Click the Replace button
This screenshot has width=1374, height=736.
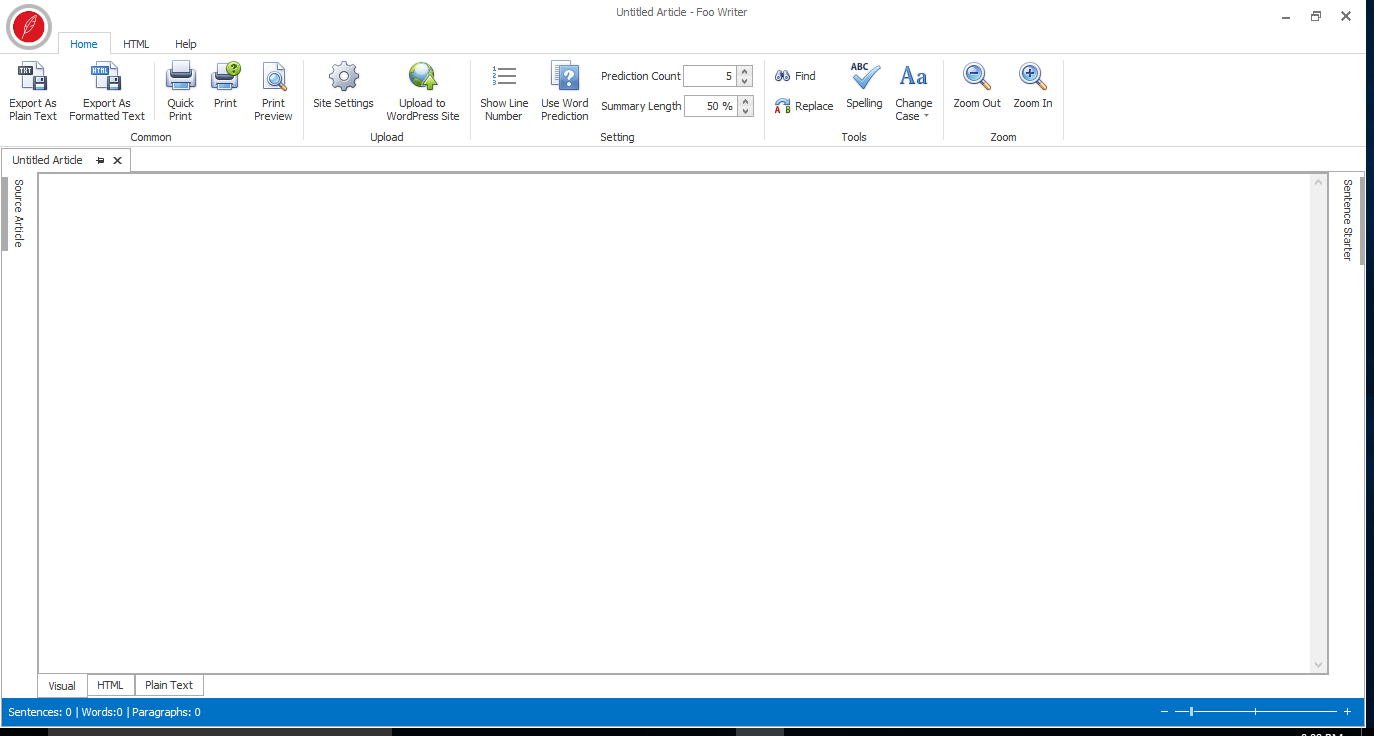coord(803,105)
